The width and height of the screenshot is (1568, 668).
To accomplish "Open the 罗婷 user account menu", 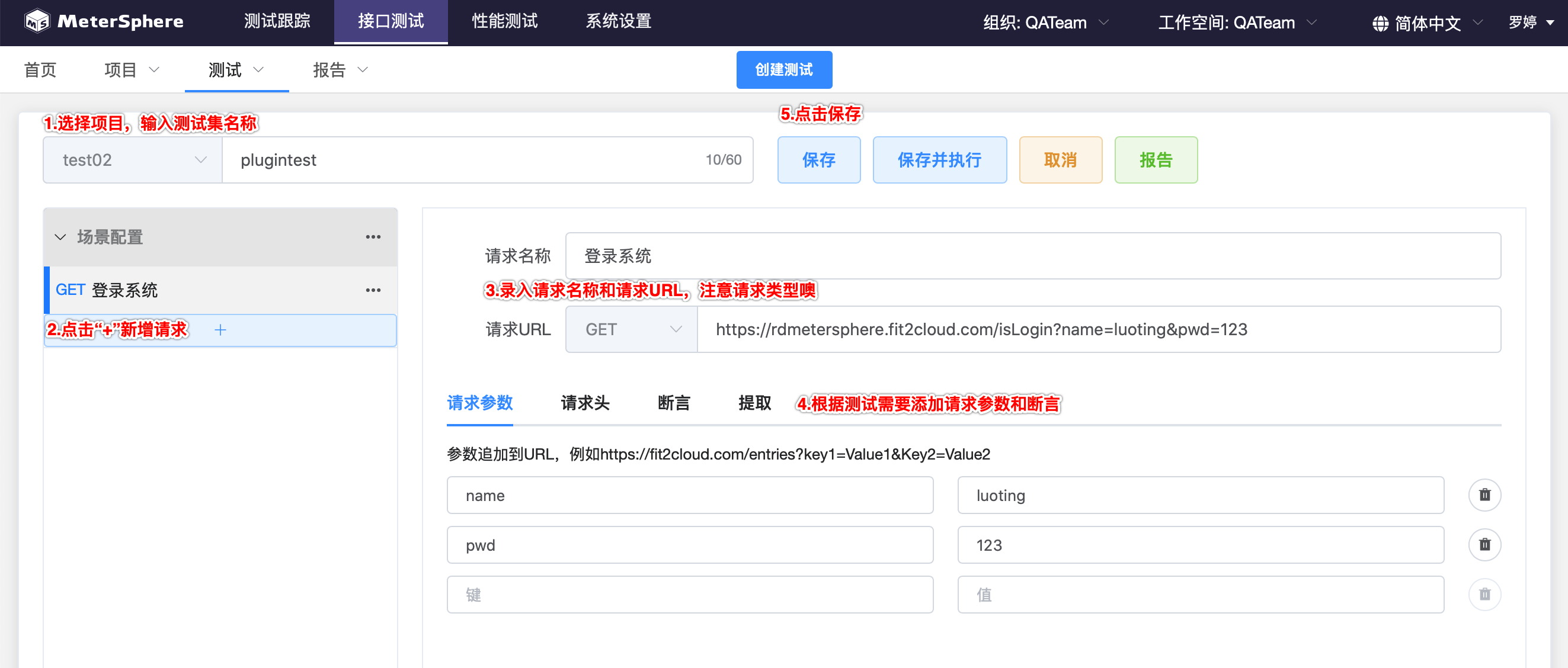I will tap(1531, 23).
